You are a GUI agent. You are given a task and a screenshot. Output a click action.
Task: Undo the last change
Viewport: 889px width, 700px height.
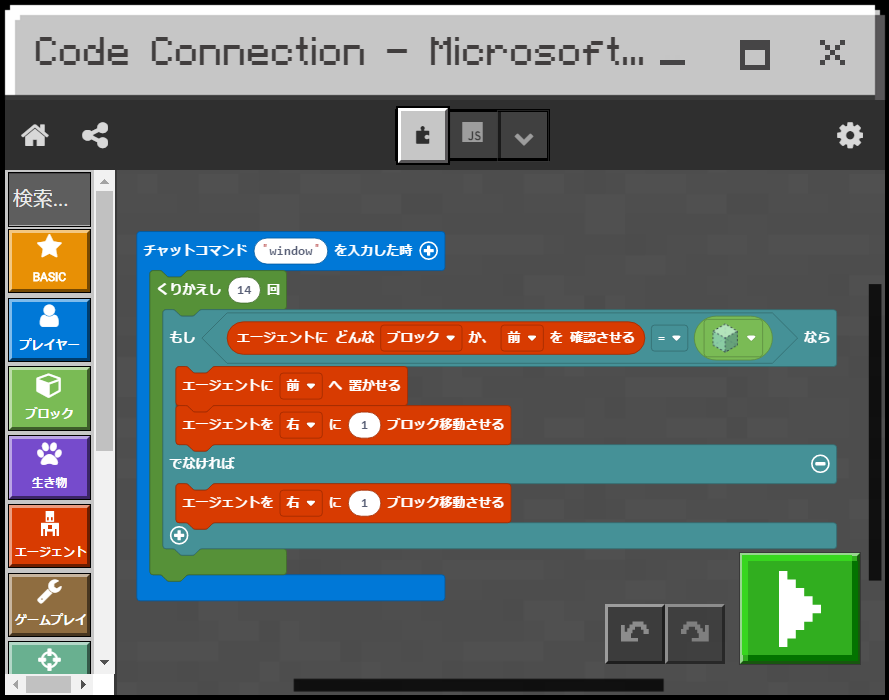tap(635, 634)
